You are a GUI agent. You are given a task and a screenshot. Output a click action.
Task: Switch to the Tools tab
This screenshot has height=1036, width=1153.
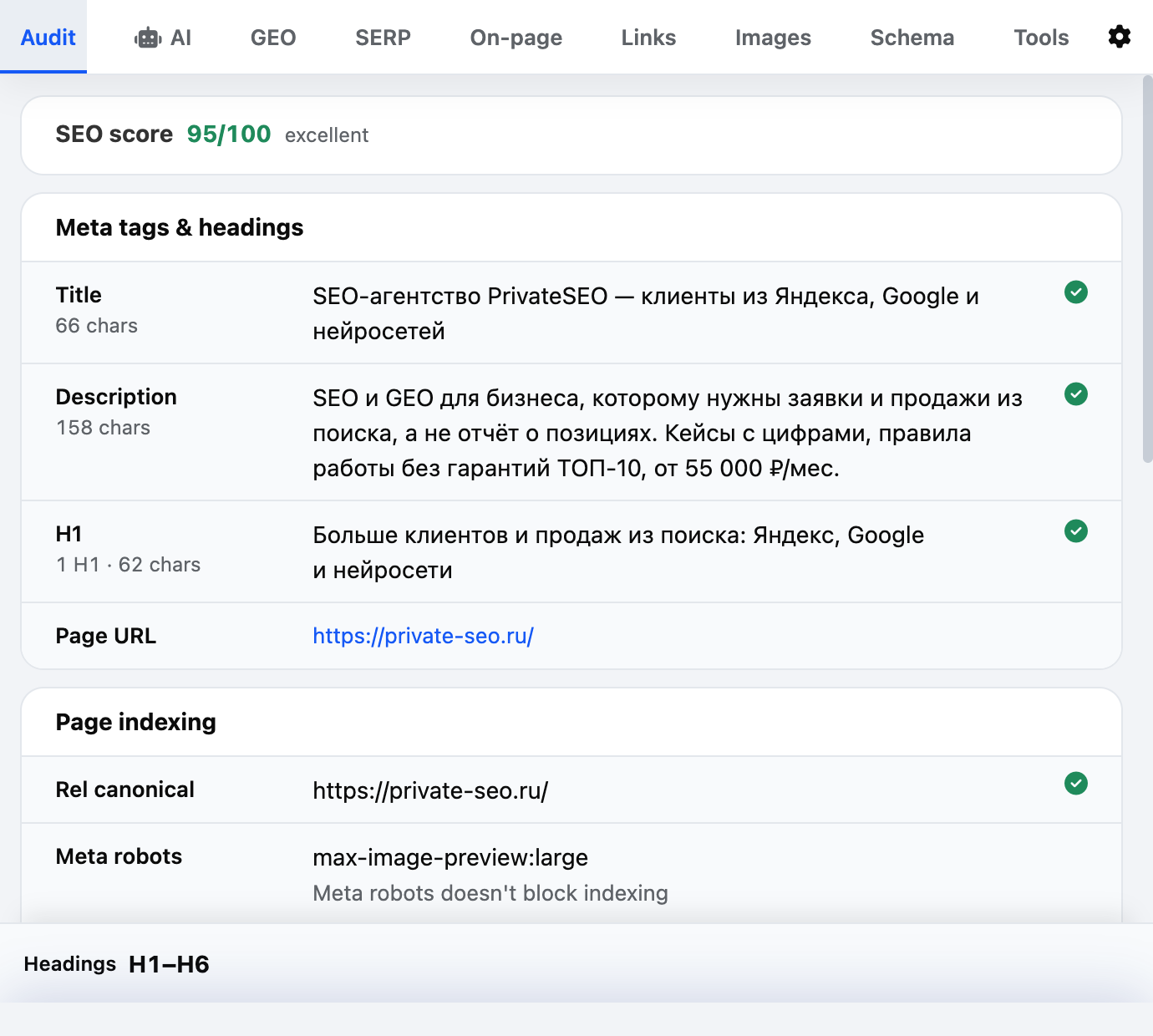point(1041,38)
